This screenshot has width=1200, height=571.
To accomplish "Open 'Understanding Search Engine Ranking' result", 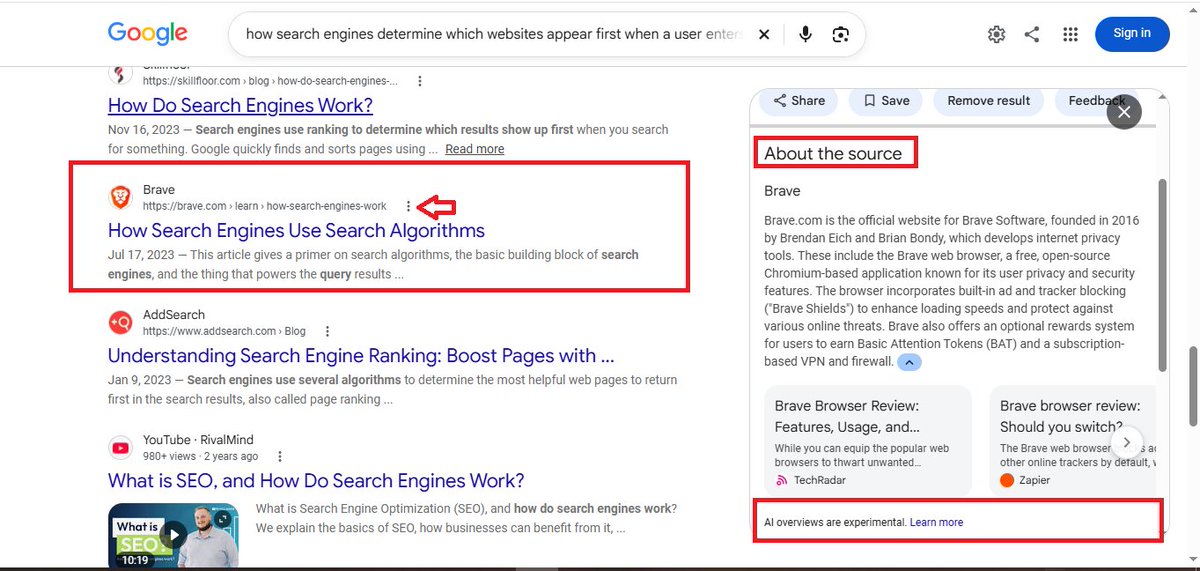I will [361, 355].
